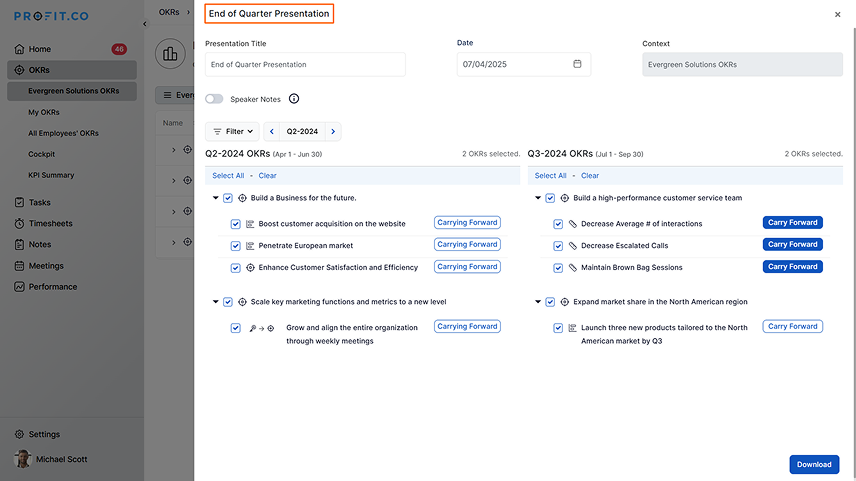
Task: Open KPI Summary in sidebar
Action: 51,175
